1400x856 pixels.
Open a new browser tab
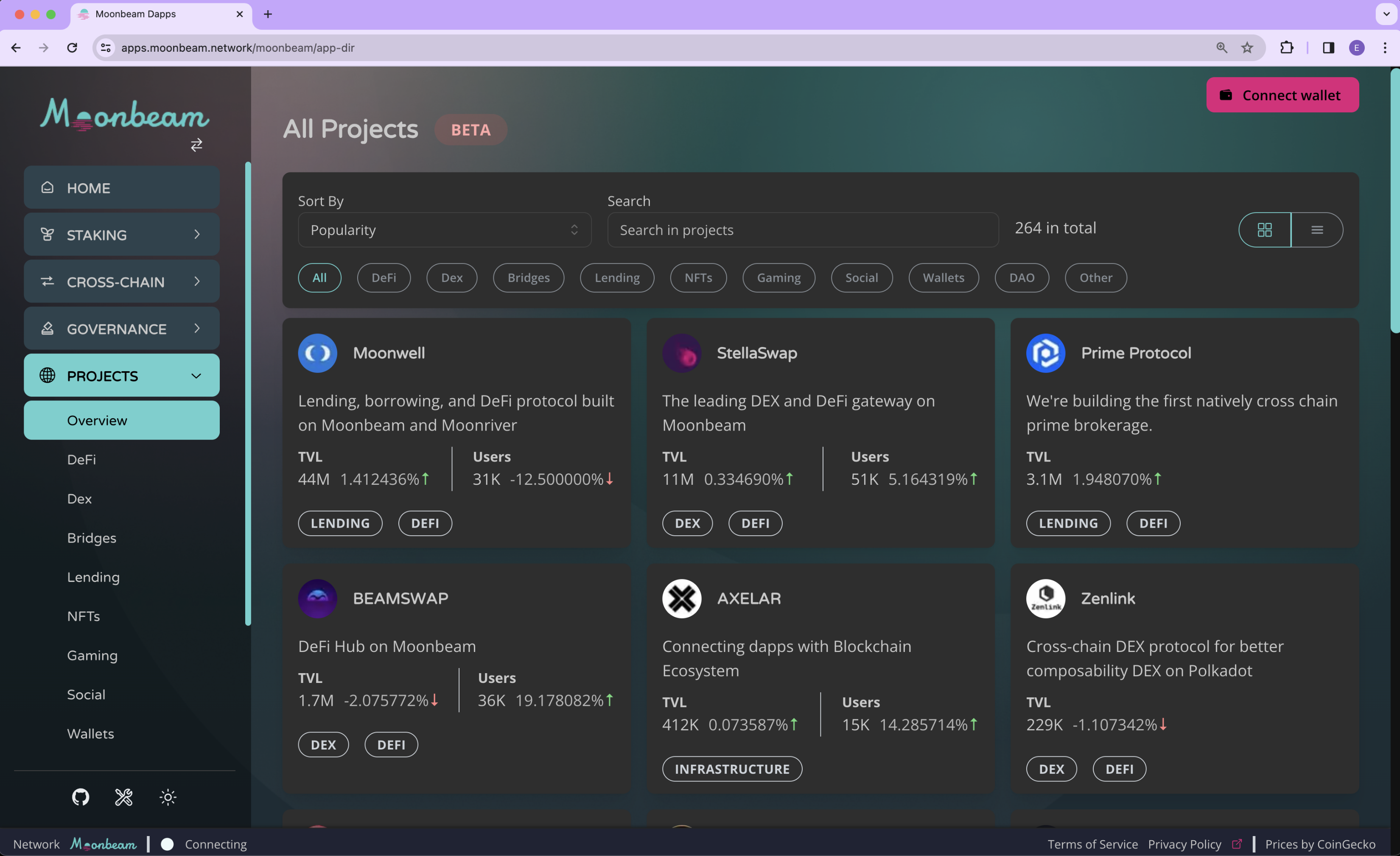(268, 14)
